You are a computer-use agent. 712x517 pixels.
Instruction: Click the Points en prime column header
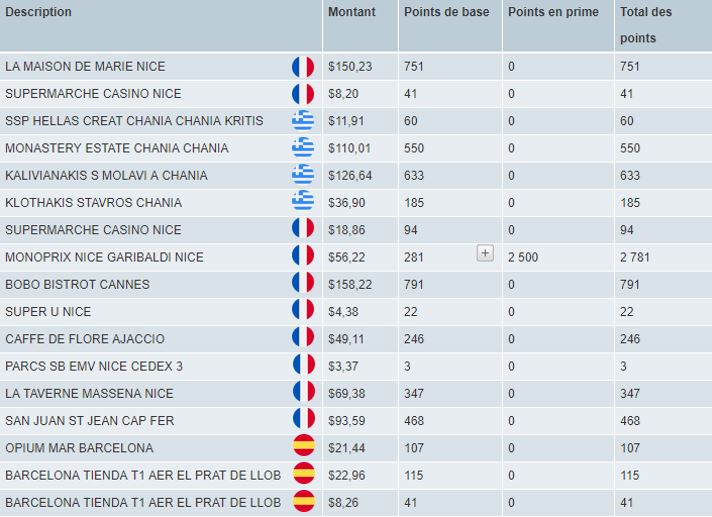click(x=553, y=12)
